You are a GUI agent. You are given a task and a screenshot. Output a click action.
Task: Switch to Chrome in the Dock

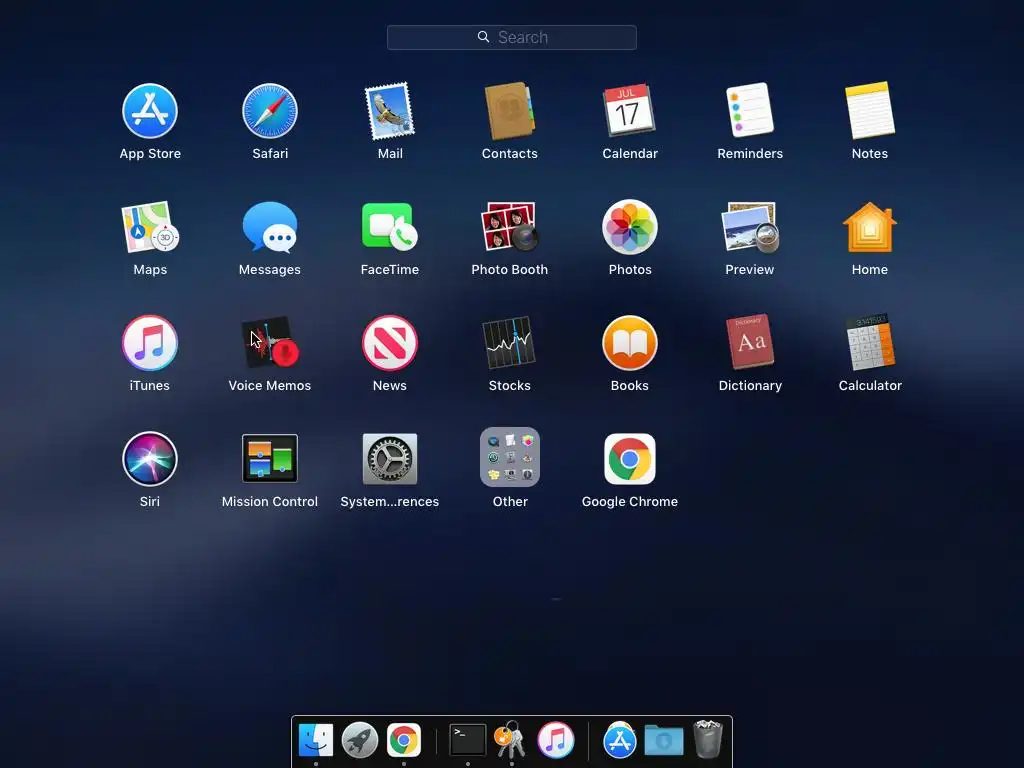404,740
